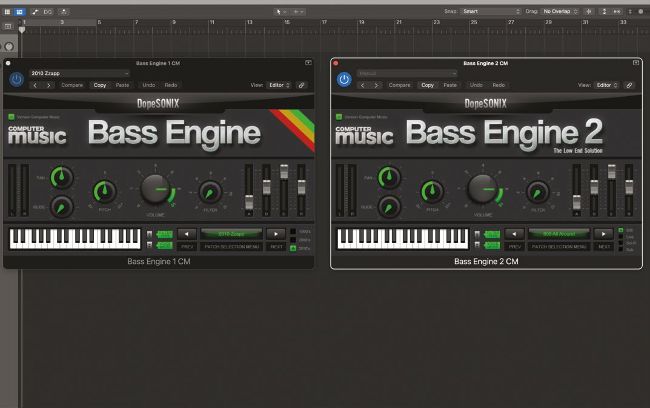Screen dimensions: 650x408
Task: Click Redo in Bass Engine 1 CM
Action: click(x=171, y=85)
